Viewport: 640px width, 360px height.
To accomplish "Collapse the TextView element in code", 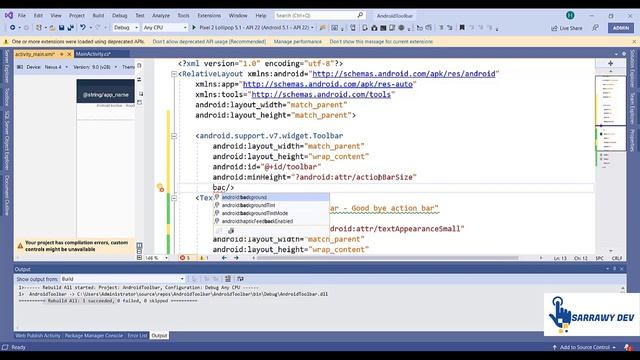I will tap(174, 198).
